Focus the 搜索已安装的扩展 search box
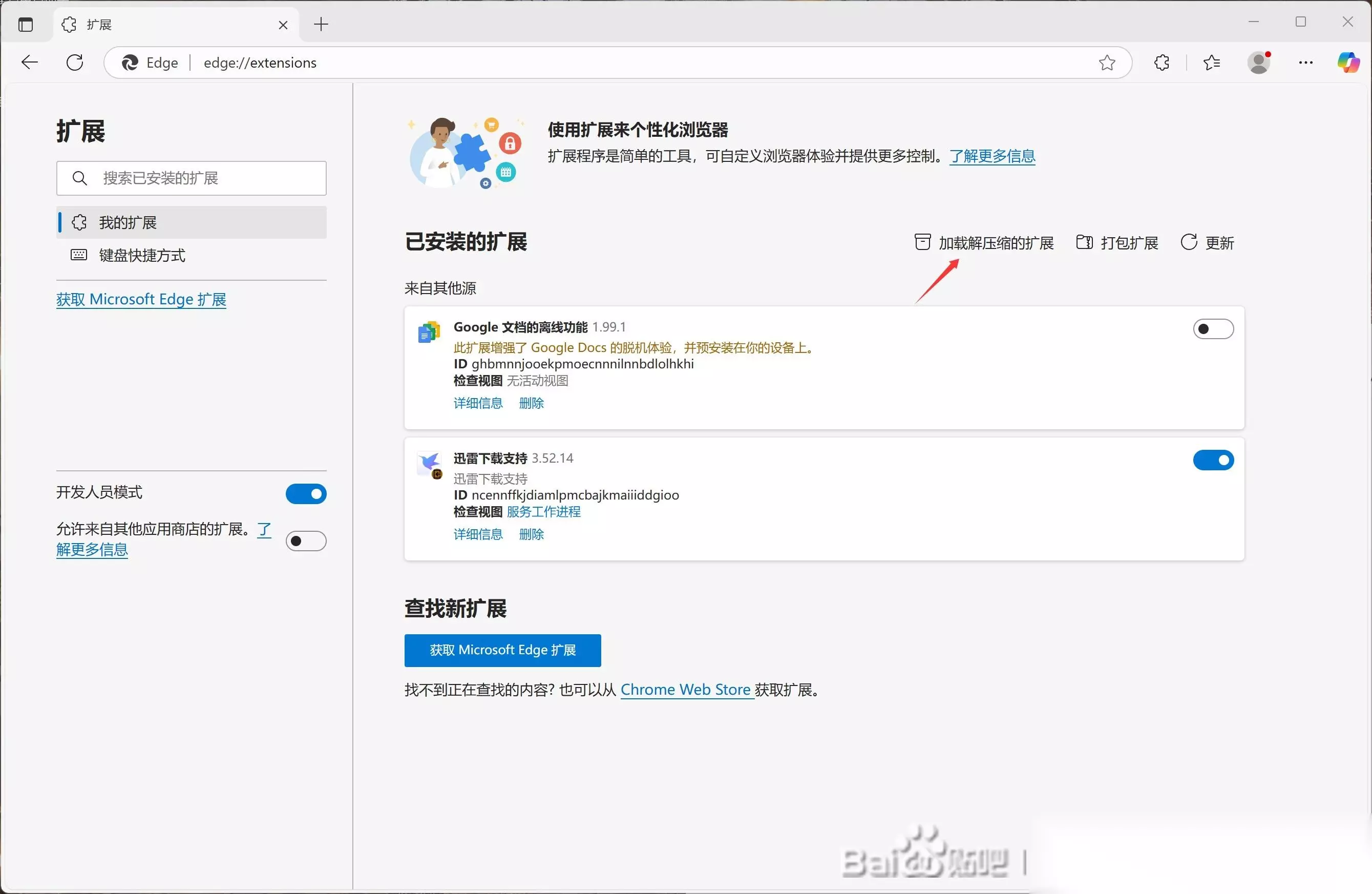Image resolution: width=1372 pixels, height=894 pixels. [x=192, y=178]
